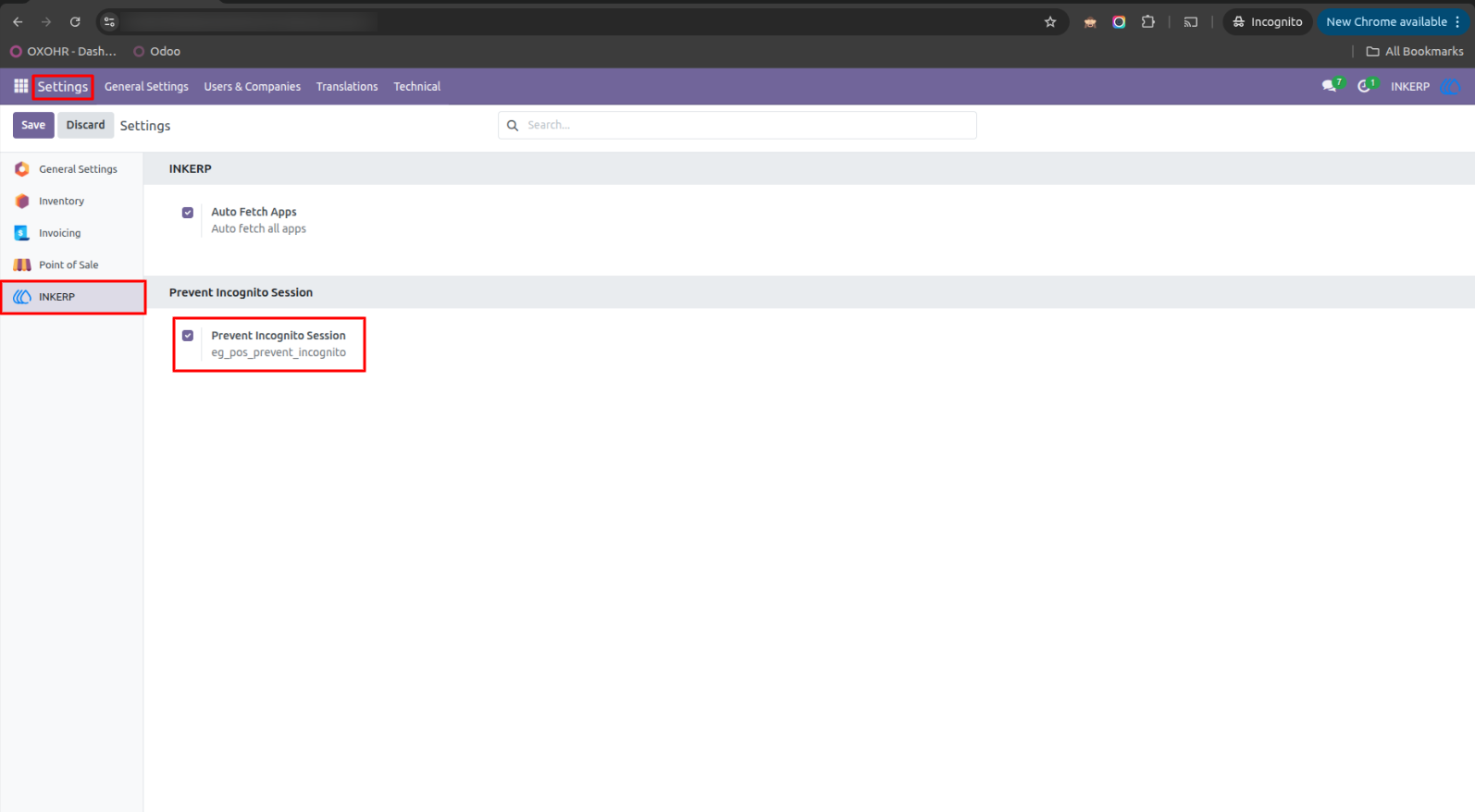Image resolution: width=1475 pixels, height=812 pixels.
Task: Uncheck the Auto Fetch Apps checkbox
Action: 188,213
